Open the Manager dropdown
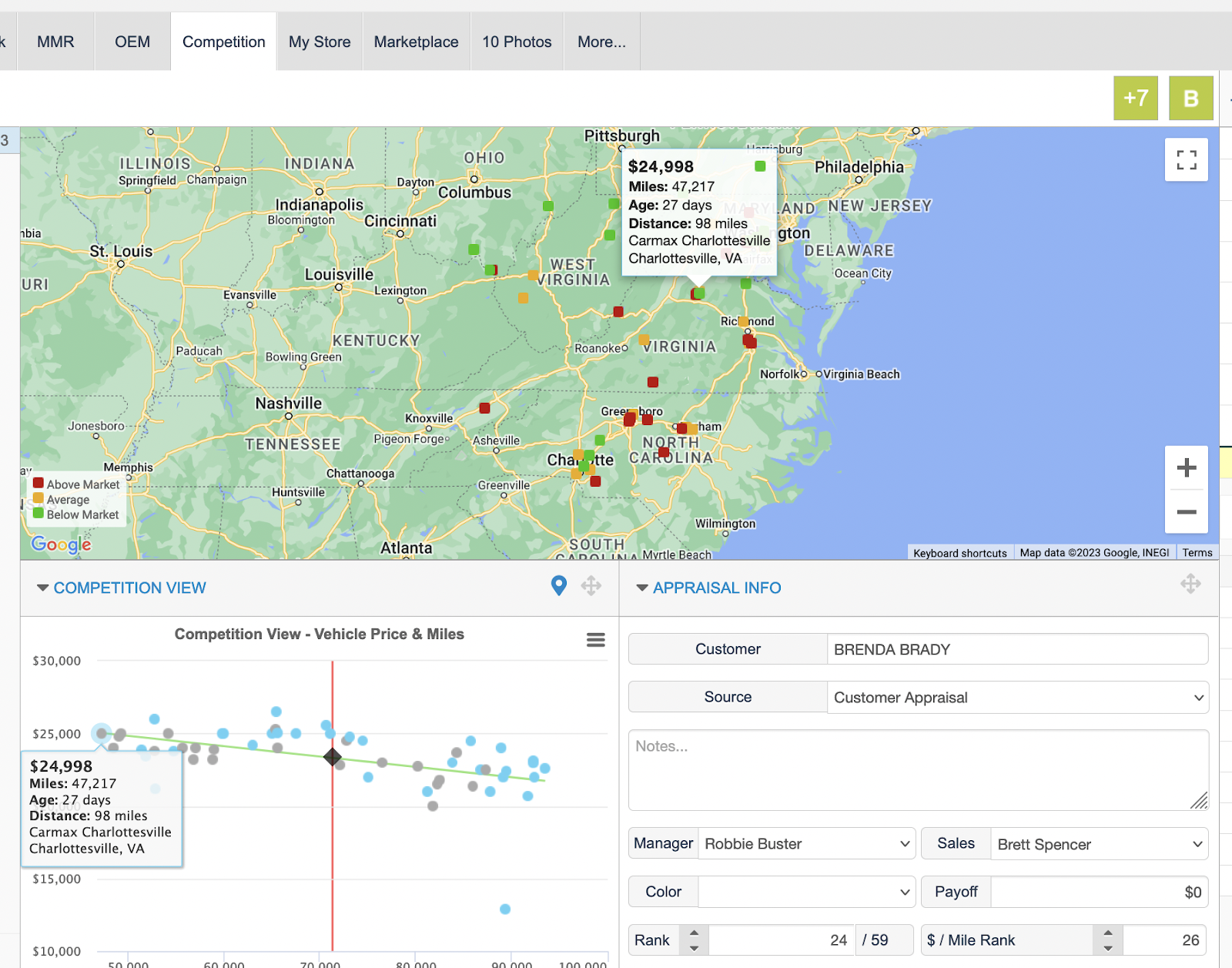The width and height of the screenshot is (1232, 968). pyautogui.click(x=805, y=844)
